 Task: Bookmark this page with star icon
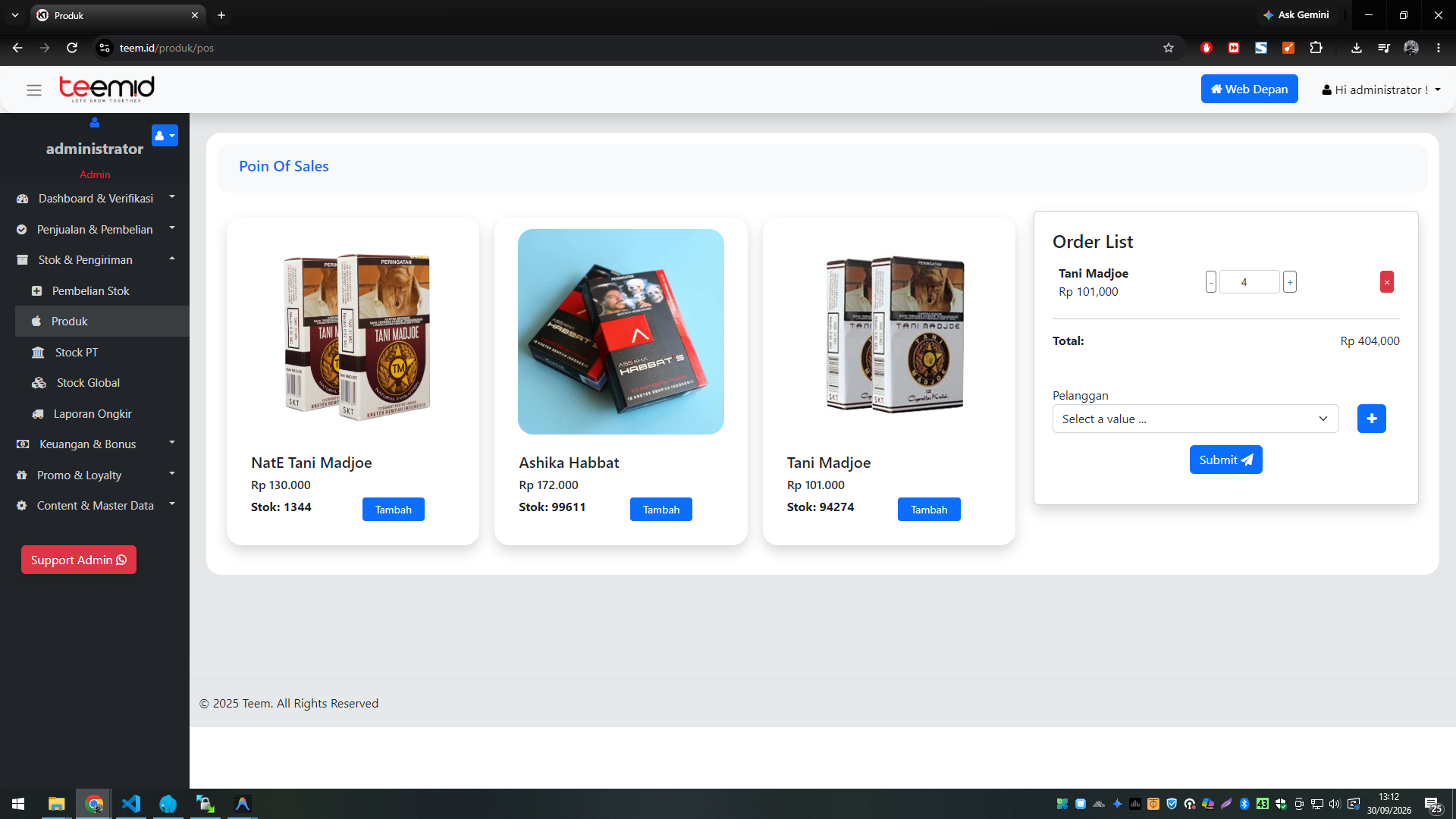[1168, 48]
